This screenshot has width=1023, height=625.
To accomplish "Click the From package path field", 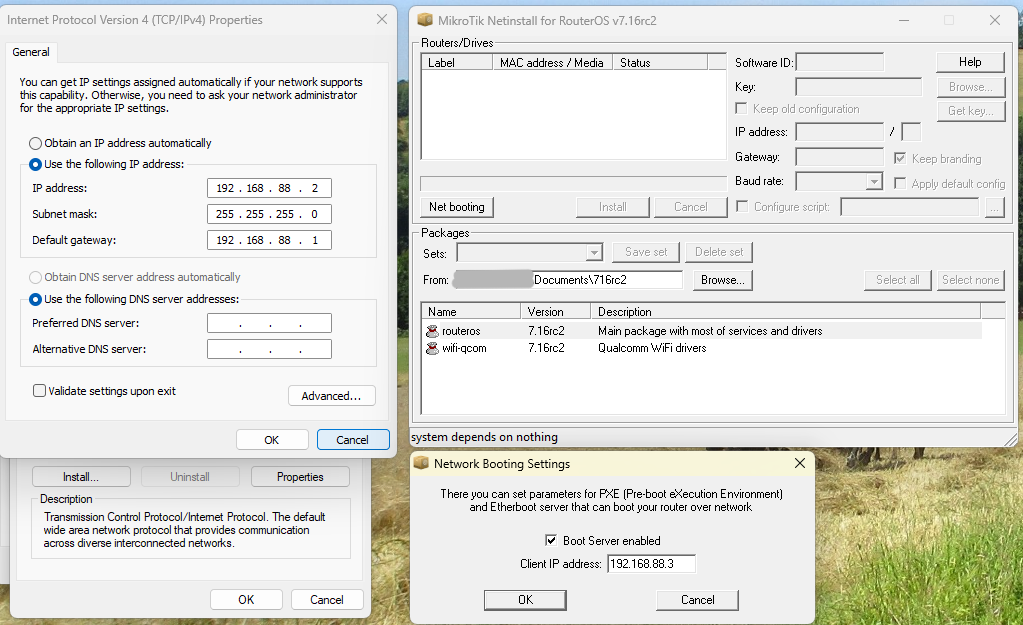I will 569,280.
